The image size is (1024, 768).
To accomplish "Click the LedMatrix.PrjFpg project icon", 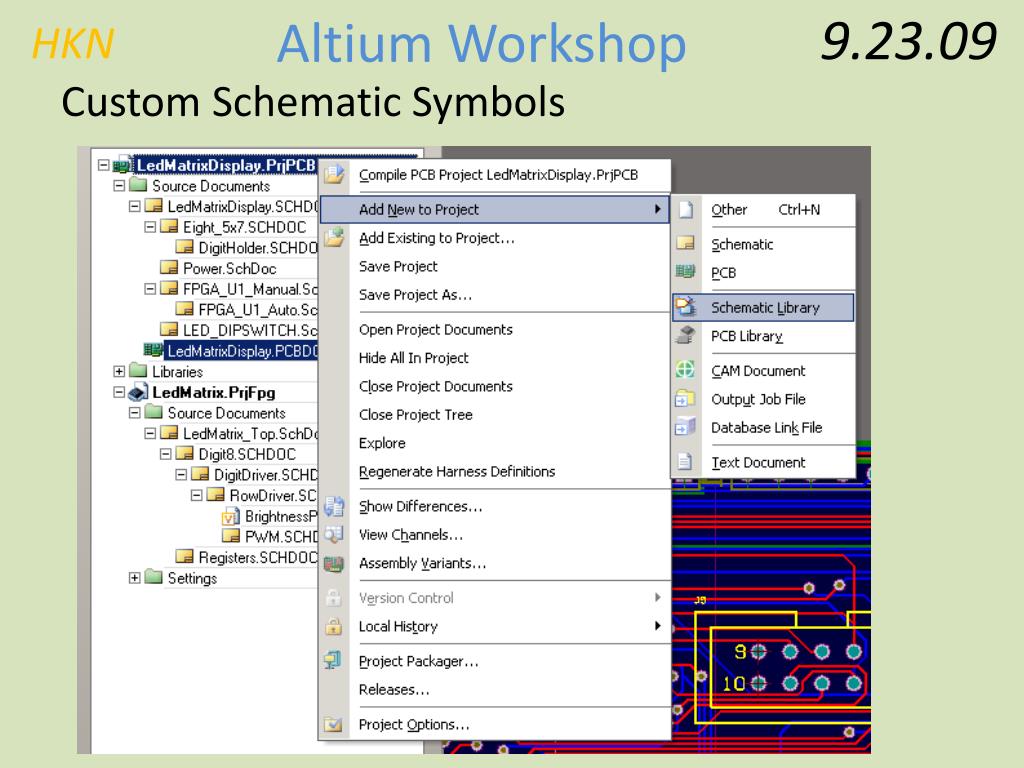I will point(138,392).
